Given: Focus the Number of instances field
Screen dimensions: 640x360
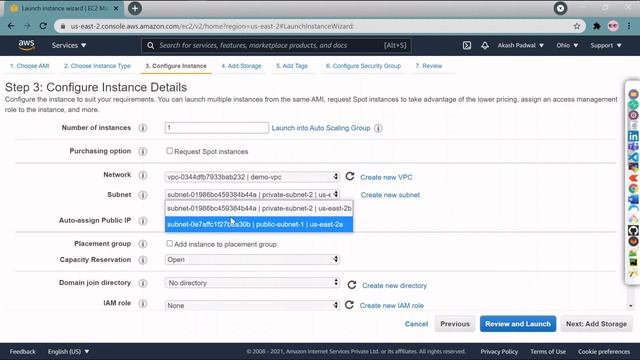Looking at the screenshot, I should click(217, 128).
